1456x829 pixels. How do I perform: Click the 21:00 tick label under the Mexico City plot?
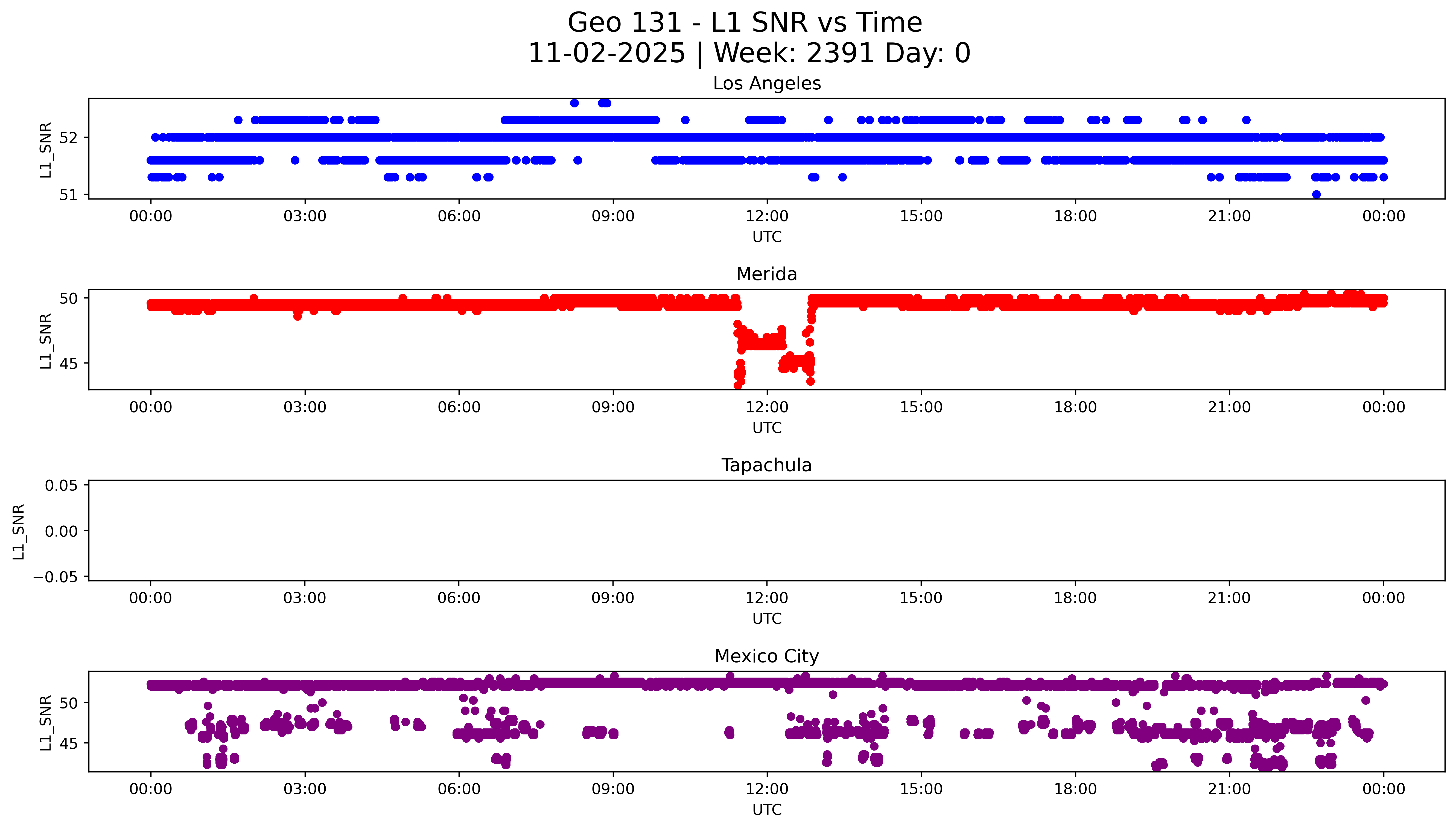point(1229,789)
